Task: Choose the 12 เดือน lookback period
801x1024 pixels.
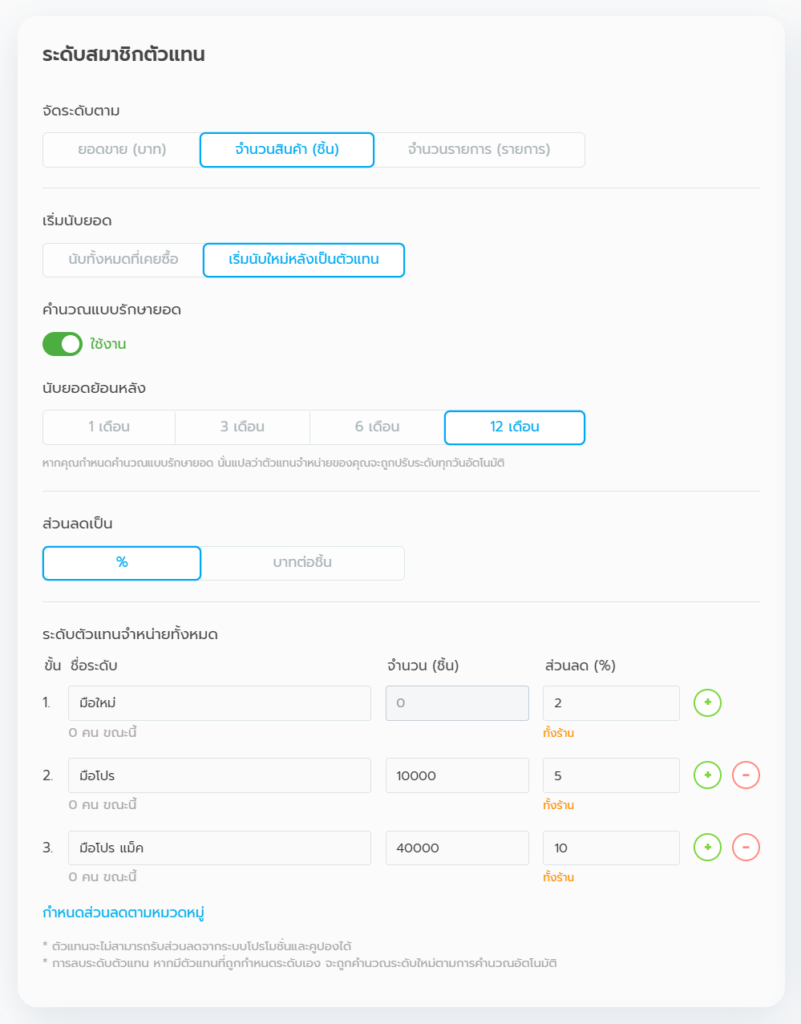Action: [x=514, y=427]
